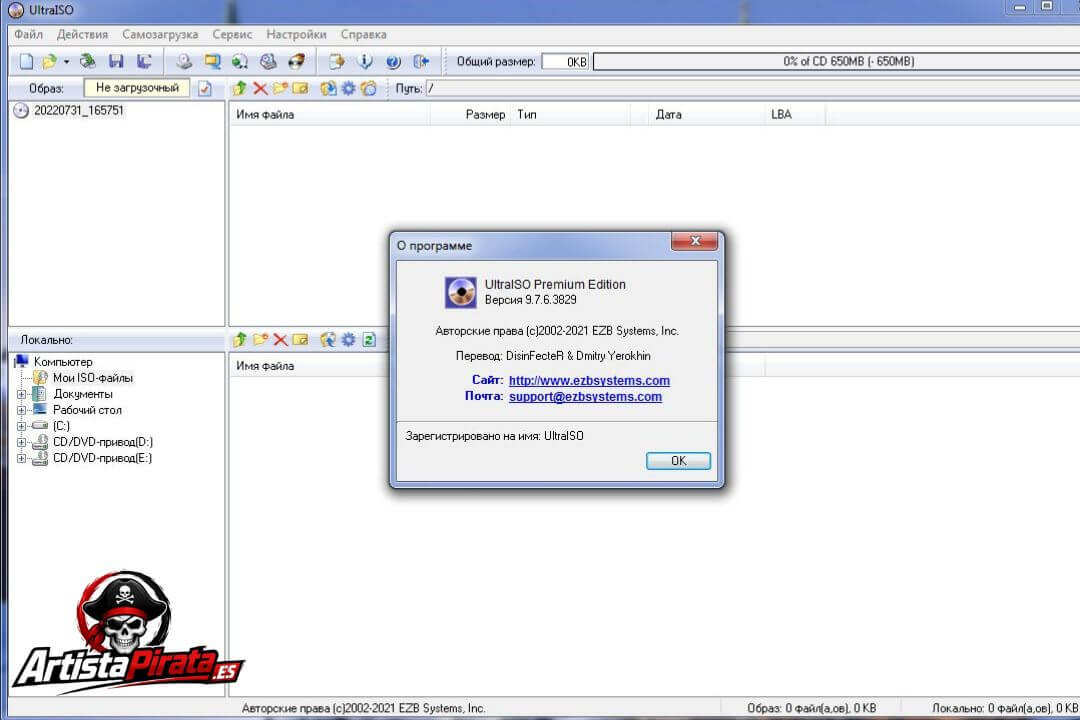
Task: Click the New image toolbar icon
Action: click(x=26, y=61)
